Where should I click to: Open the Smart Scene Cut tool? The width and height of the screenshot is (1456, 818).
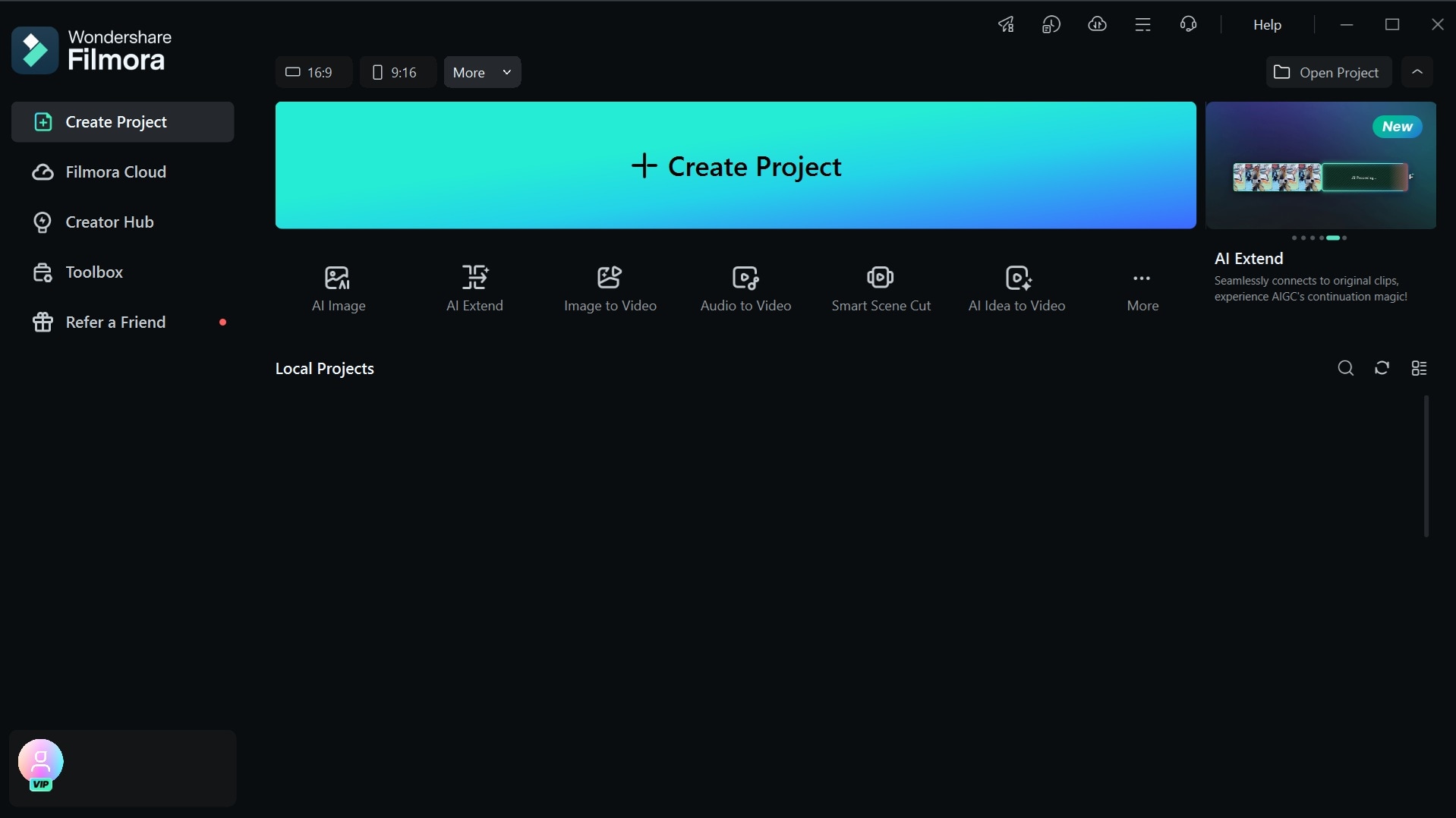[881, 289]
